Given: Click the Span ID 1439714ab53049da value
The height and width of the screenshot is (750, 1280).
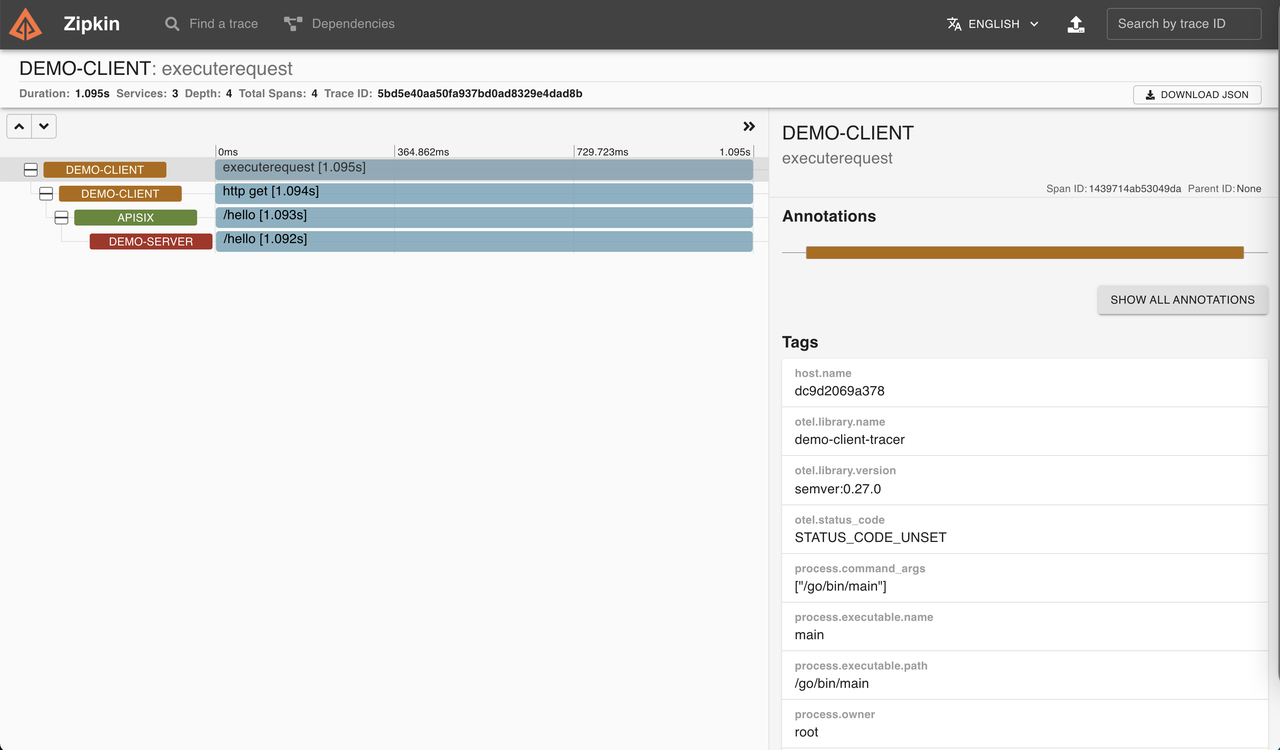Looking at the screenshot, I should pyautogui.click(x=1135, y=189).
